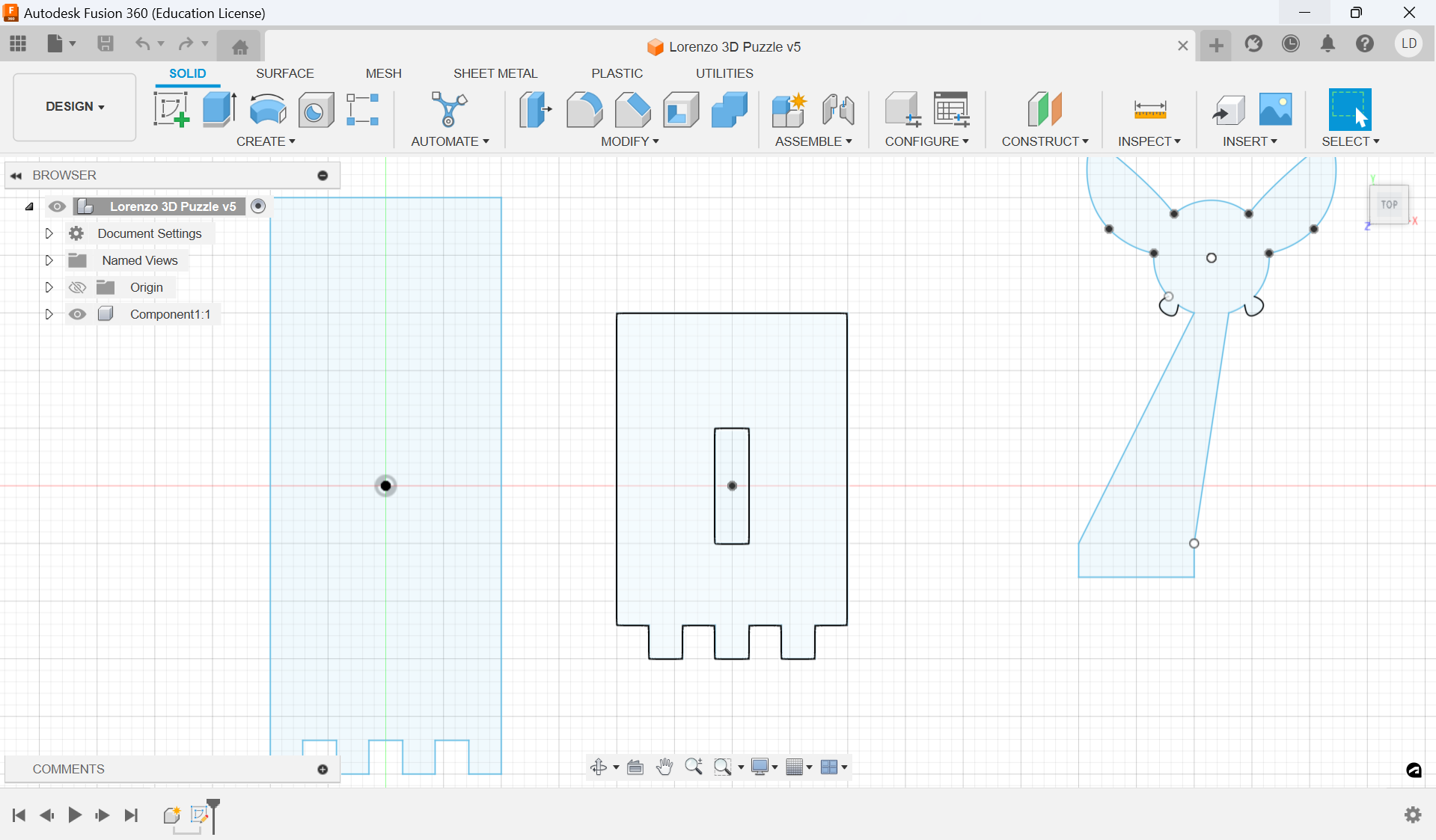Open the Job Status clock icon

[x=1291, y=43]
